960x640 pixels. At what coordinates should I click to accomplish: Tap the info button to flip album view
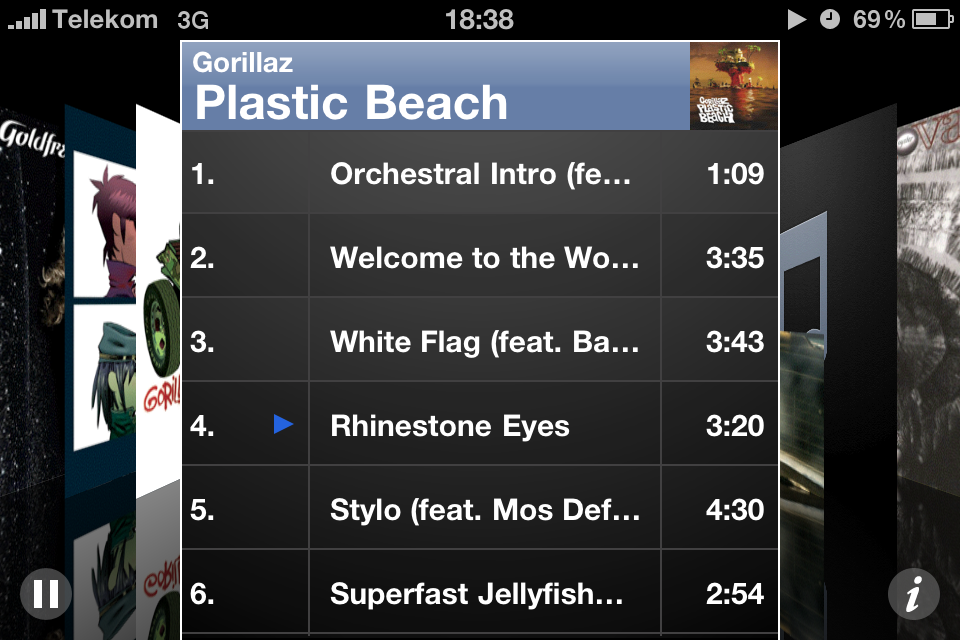click(912, 593)
